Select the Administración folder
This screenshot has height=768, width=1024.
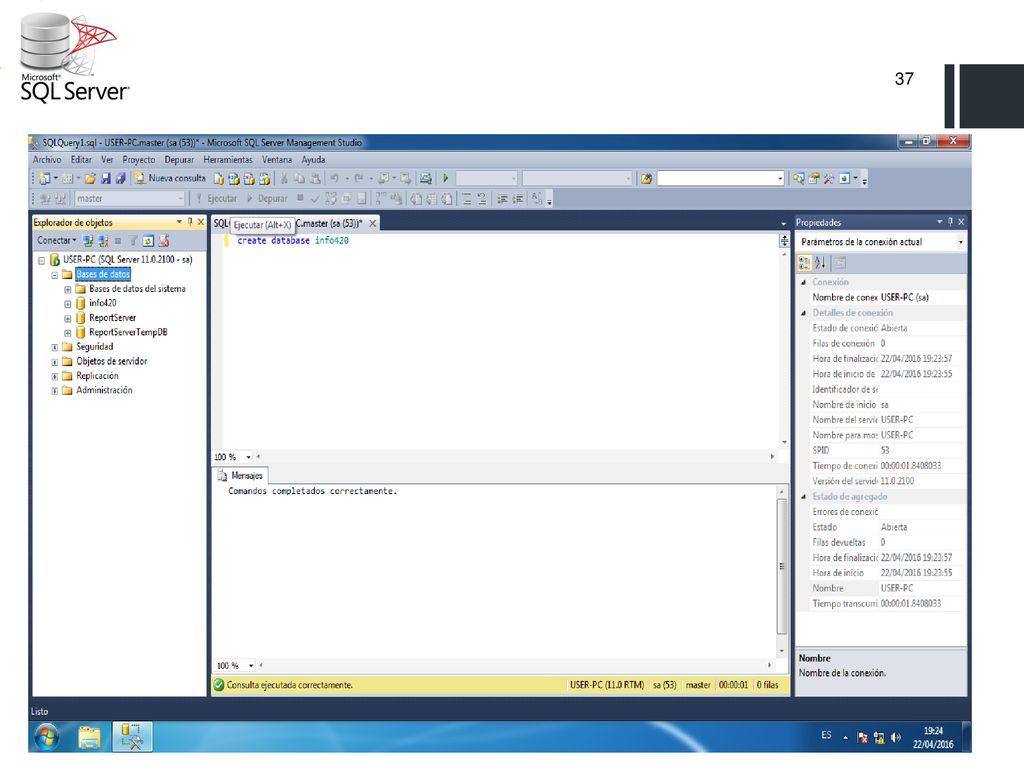coord(104,390)
